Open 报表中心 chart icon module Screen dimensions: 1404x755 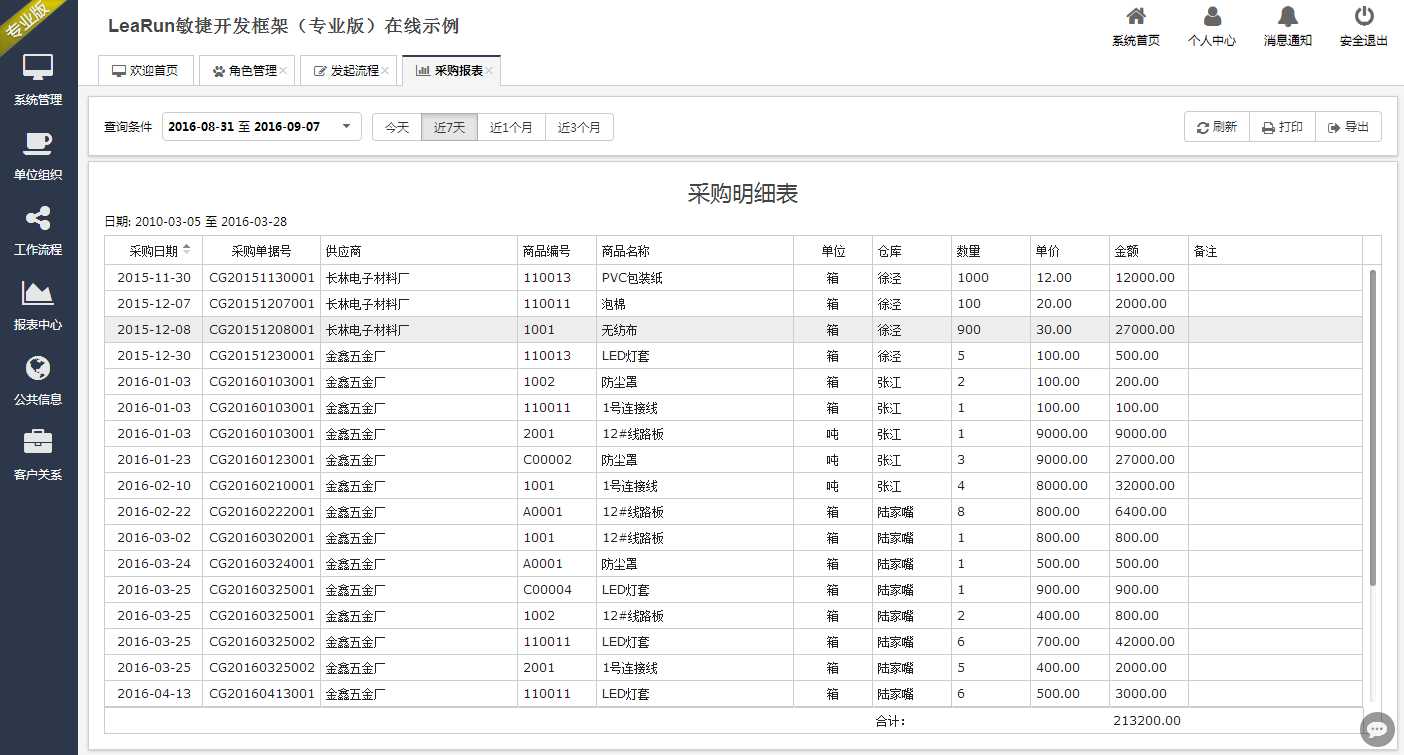click(x=38, y=305)
